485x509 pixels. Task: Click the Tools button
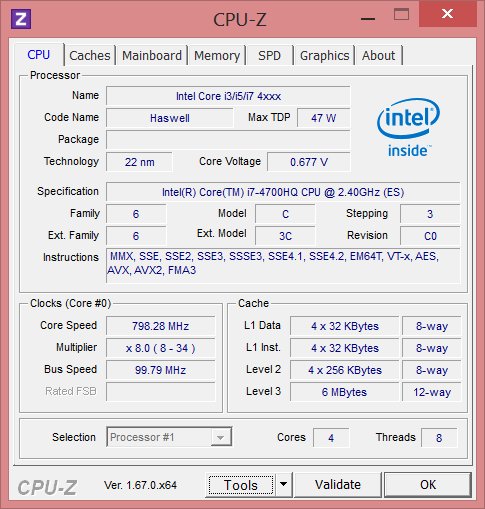pyautogui.click(x=241, y=485)
